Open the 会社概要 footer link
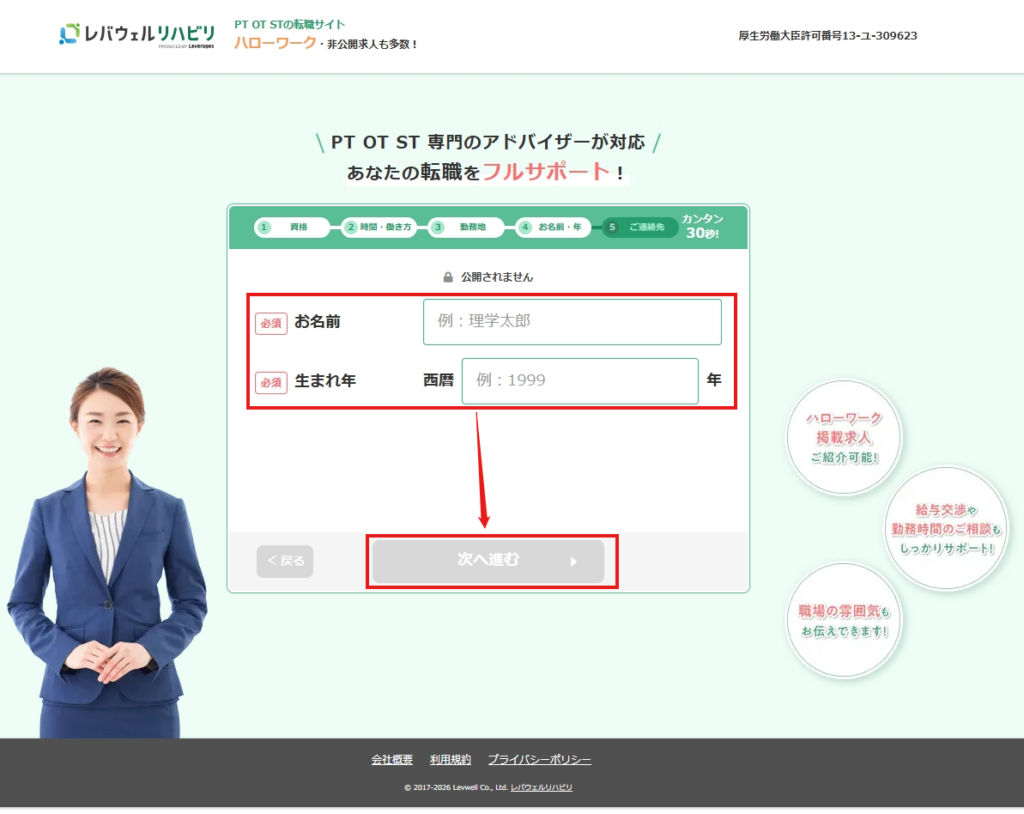The image size is (1024, 814). 392,760
